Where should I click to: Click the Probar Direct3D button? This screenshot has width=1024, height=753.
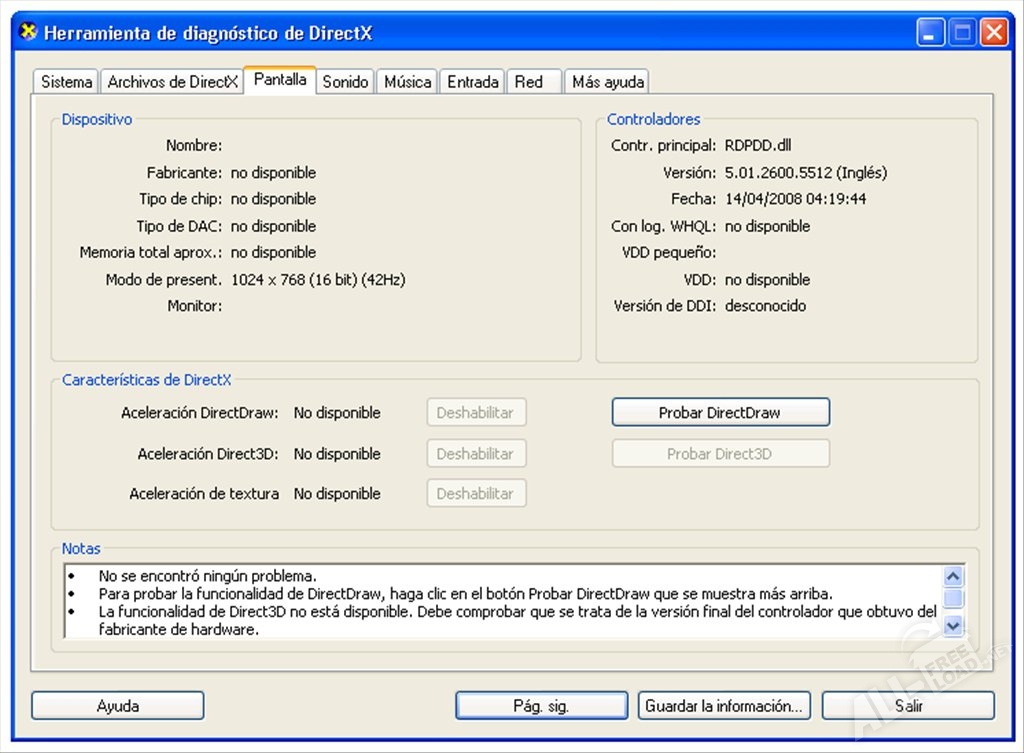(720, 453)
